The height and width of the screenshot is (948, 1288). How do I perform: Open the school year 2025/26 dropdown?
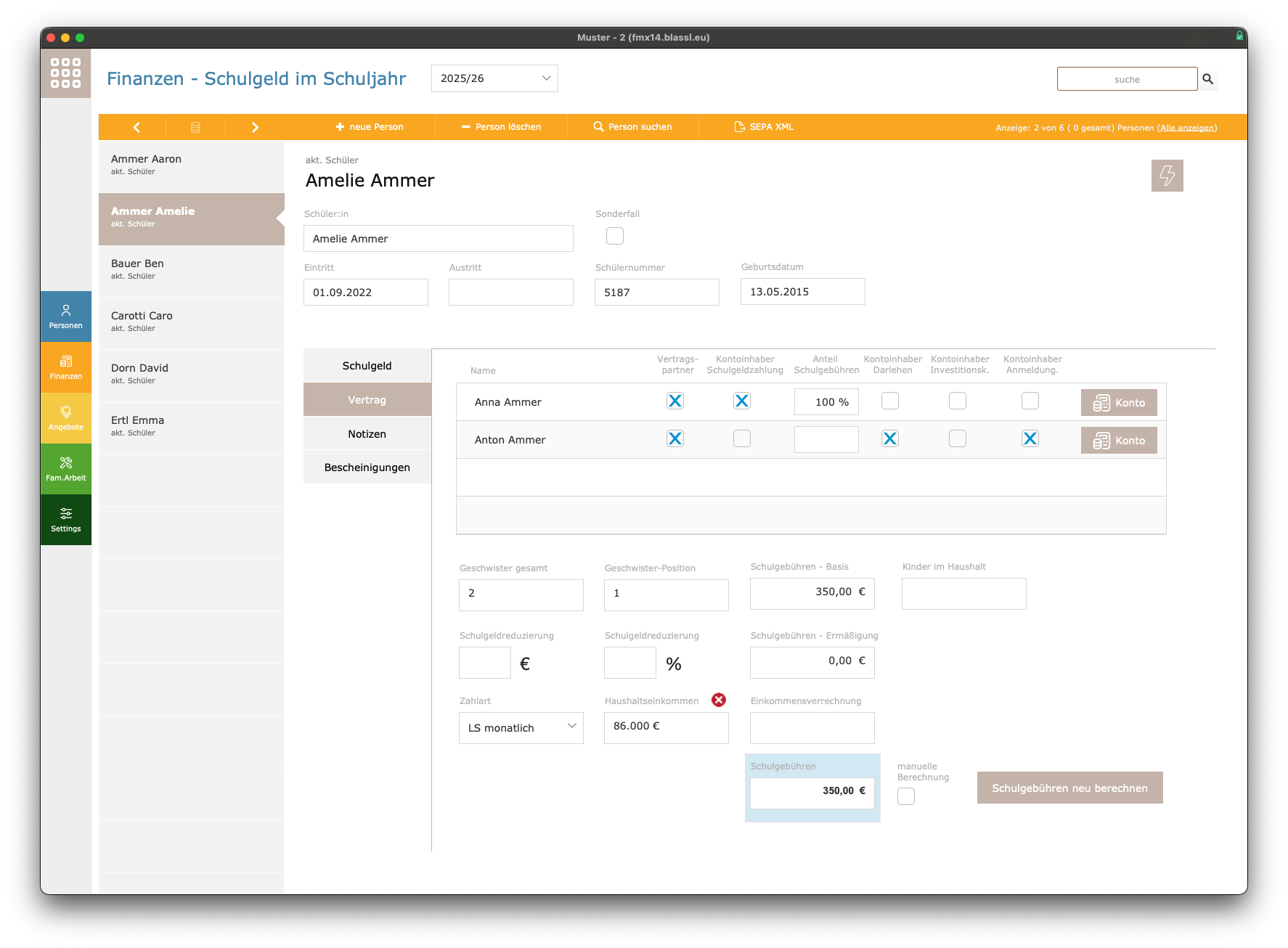(494, 78)
